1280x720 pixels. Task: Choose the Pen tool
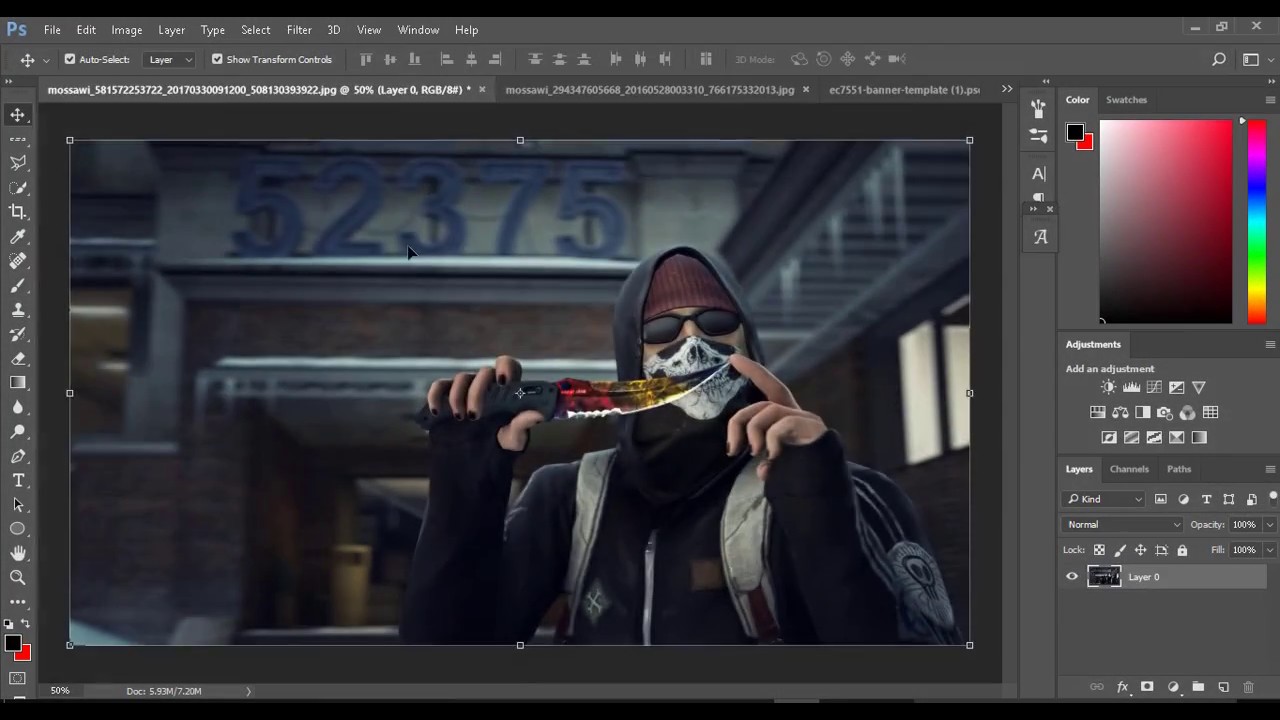point(18,456)
